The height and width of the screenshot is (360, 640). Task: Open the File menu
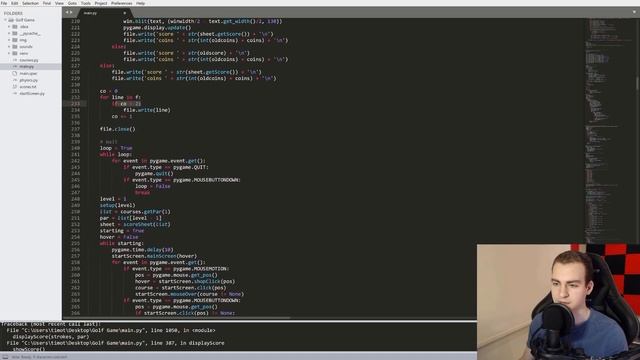click(x=4, y=3)
